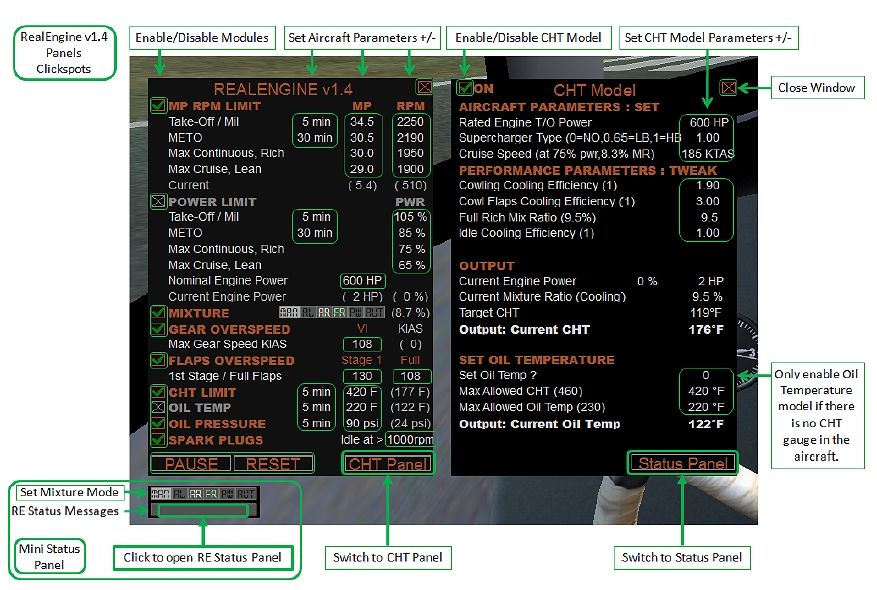Switch to the Status Panel

click(682, 463)
